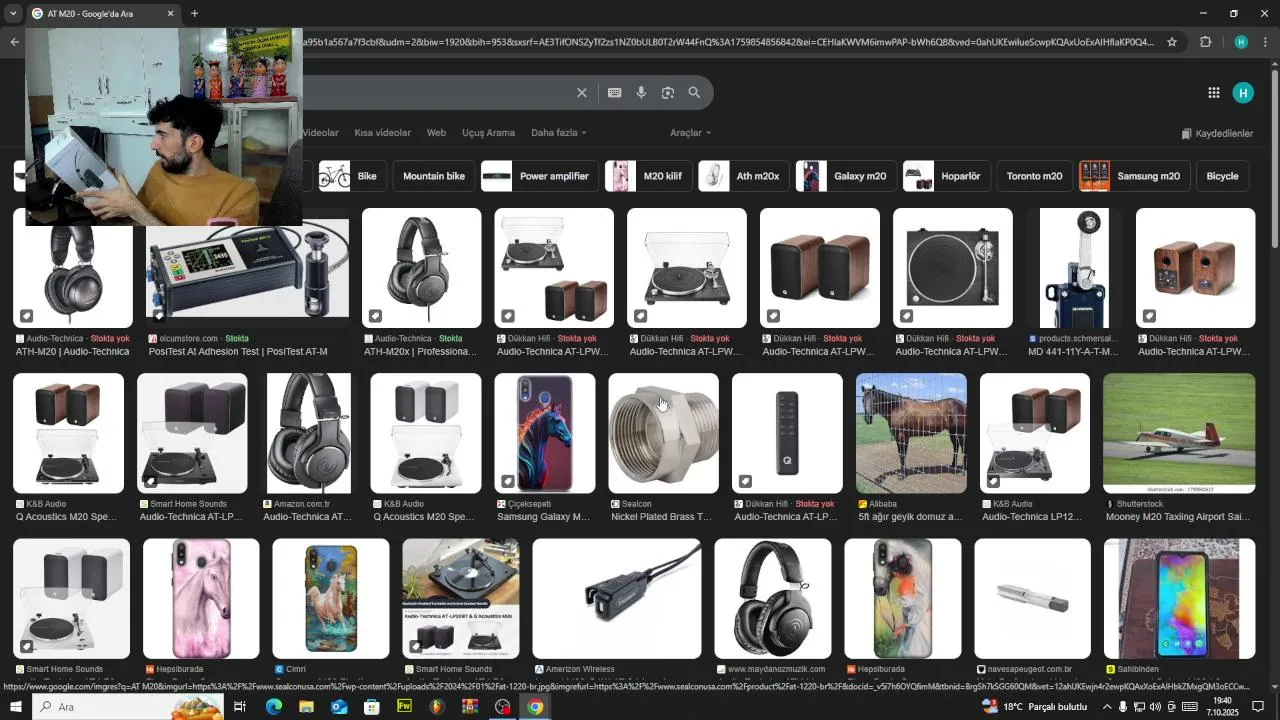
Task: Open the Google apps grid
Action: 1213,93
